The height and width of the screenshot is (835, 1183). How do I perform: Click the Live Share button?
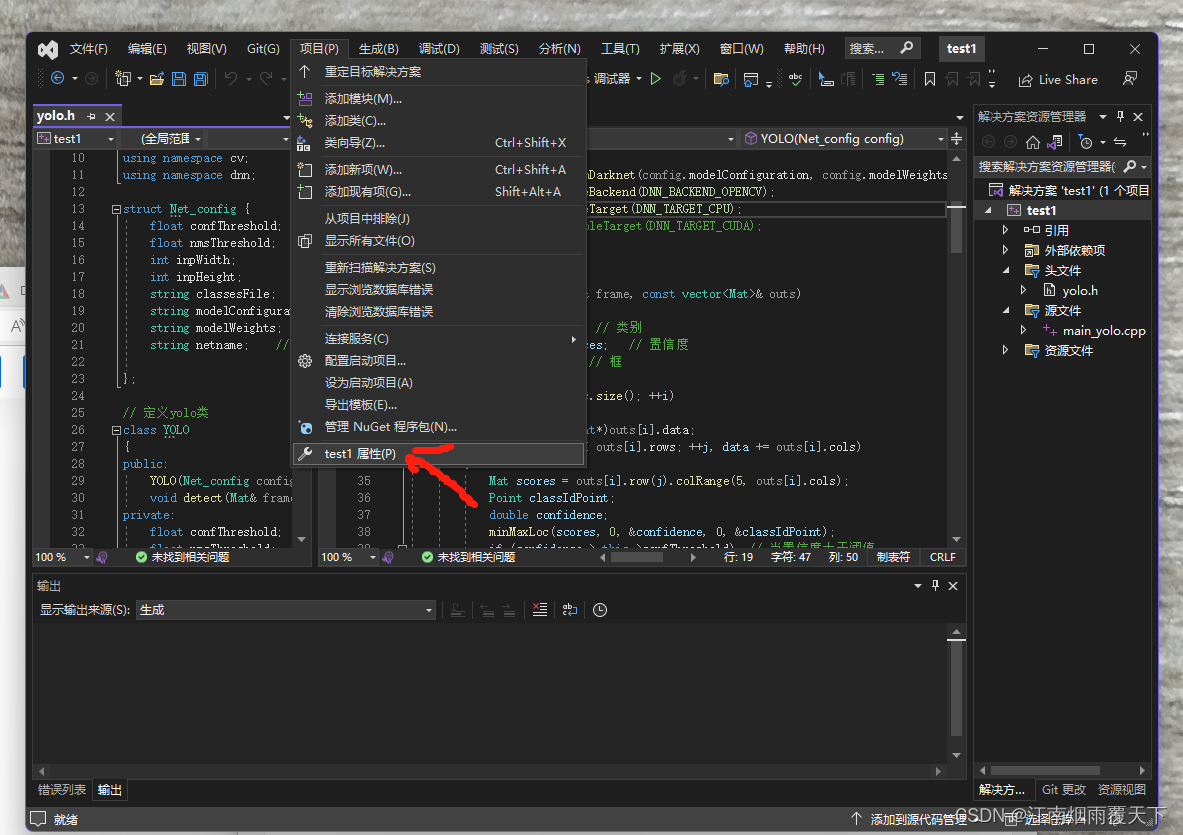coord(1058,79)
